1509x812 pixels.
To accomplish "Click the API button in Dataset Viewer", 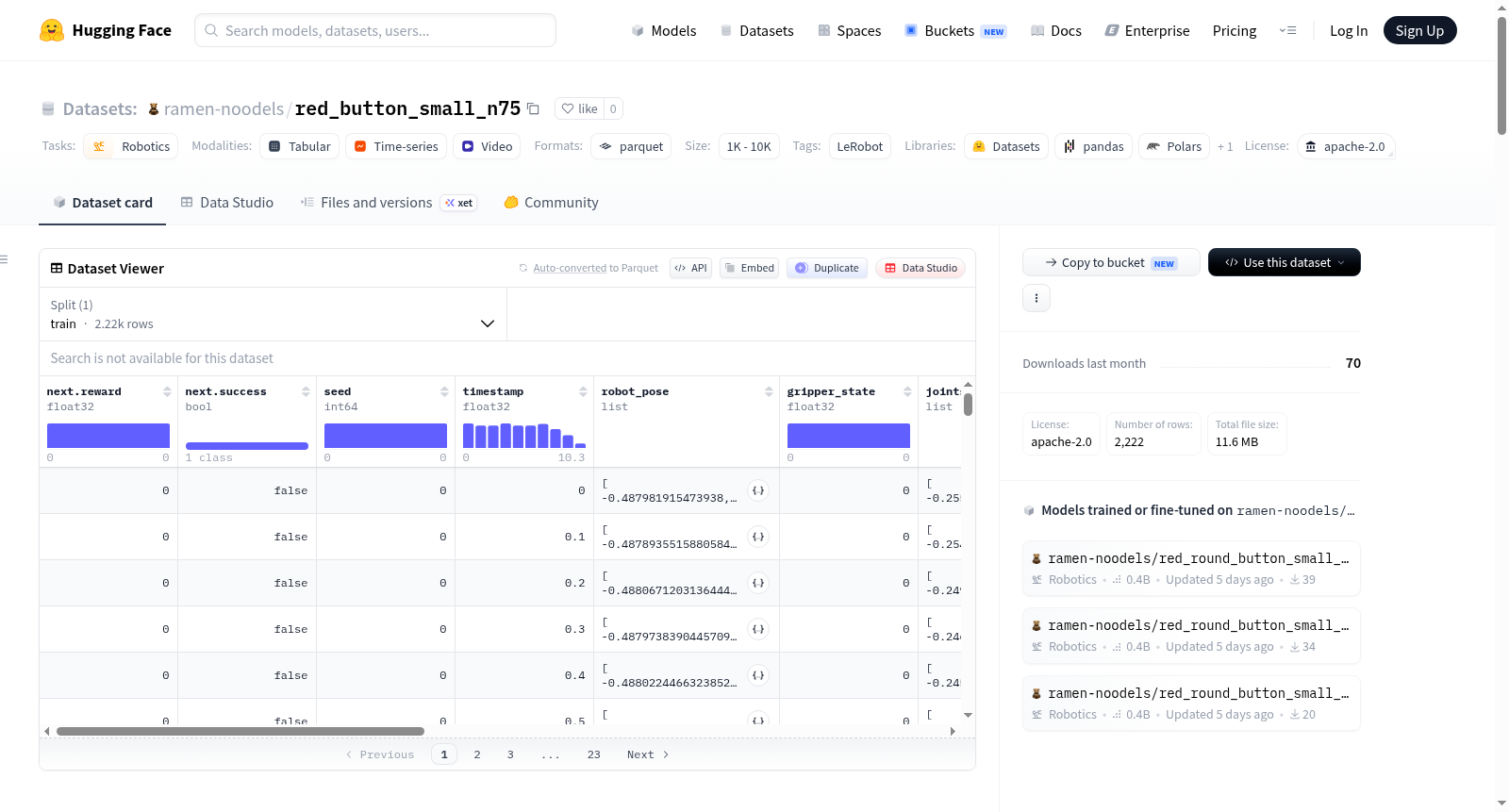I will click(690, 268).
